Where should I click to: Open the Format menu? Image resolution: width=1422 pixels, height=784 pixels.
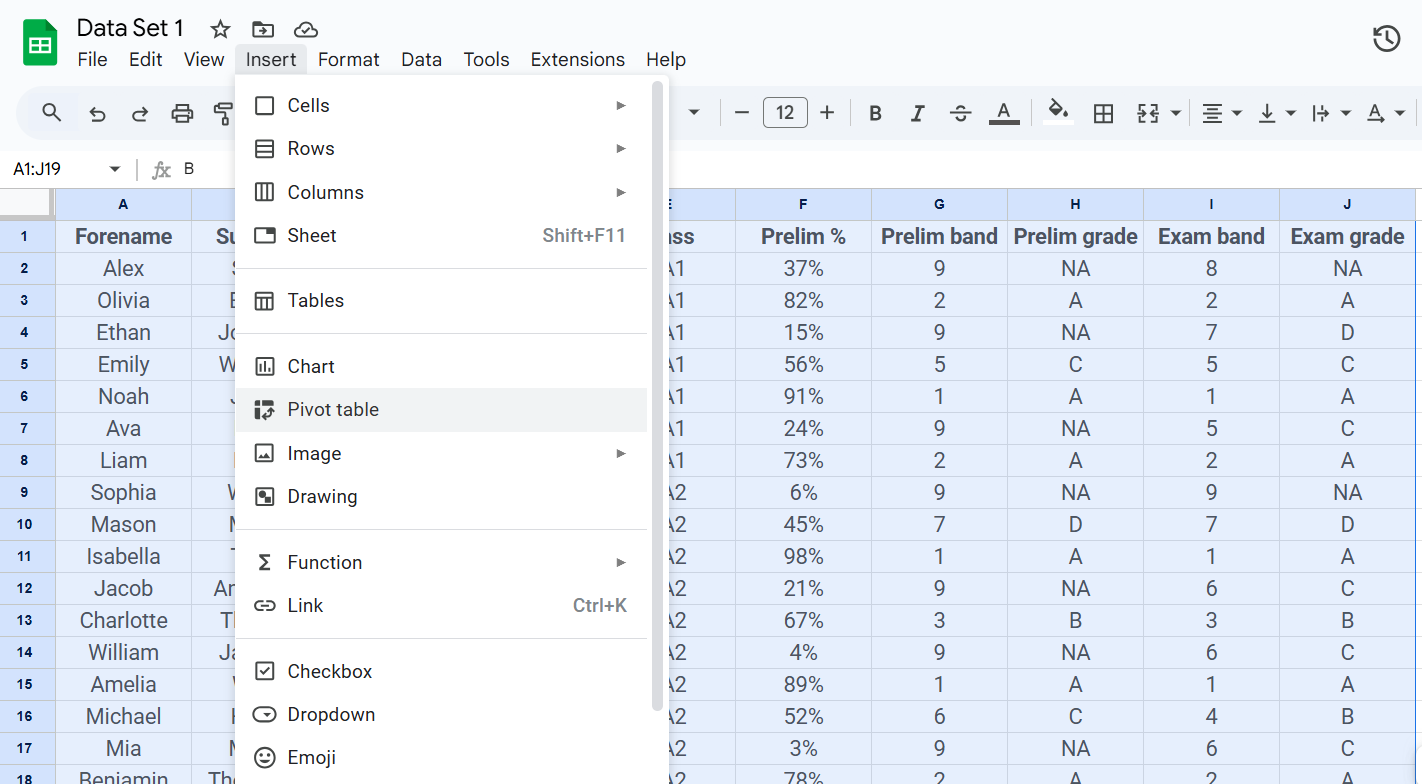click(348, 59)
